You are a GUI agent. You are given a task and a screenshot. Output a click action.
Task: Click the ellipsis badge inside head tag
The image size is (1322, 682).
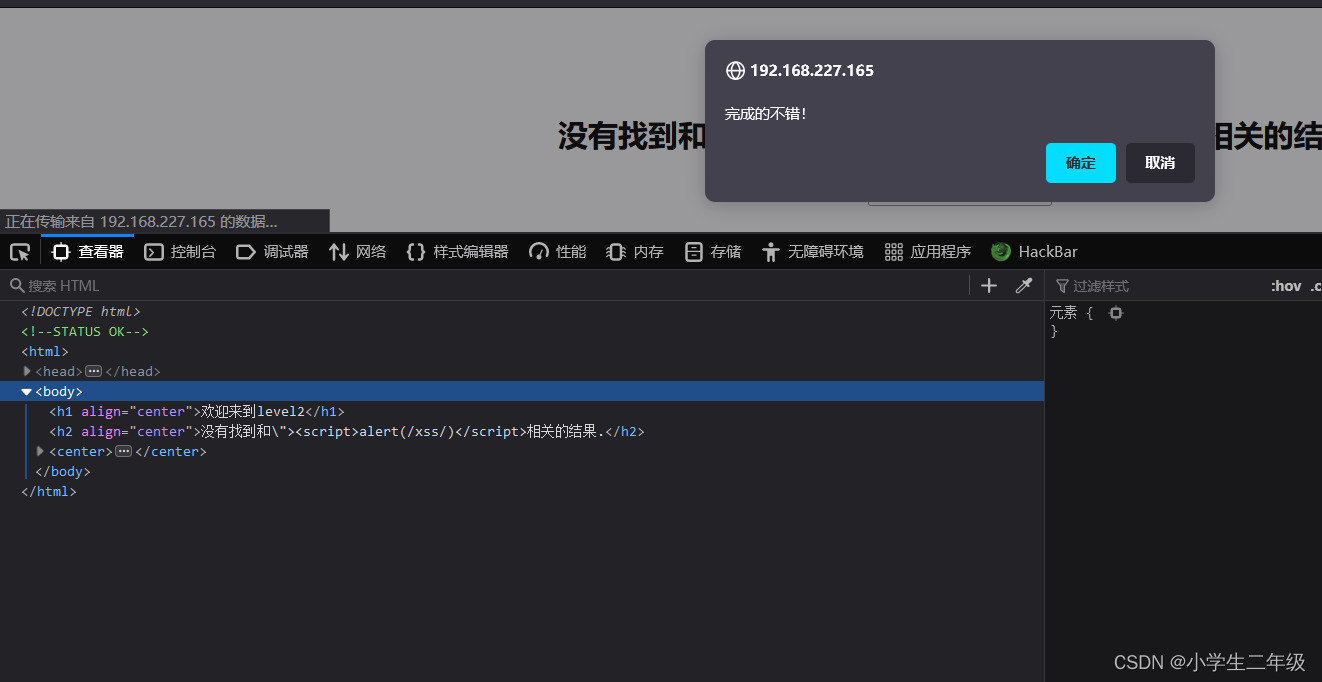coord(94,371)
